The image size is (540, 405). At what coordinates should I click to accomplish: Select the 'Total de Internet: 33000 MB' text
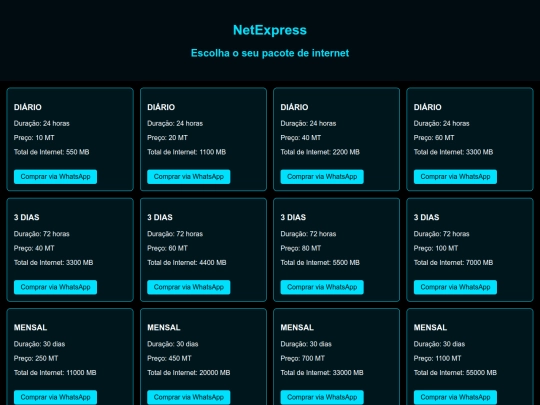pos(322,373)
